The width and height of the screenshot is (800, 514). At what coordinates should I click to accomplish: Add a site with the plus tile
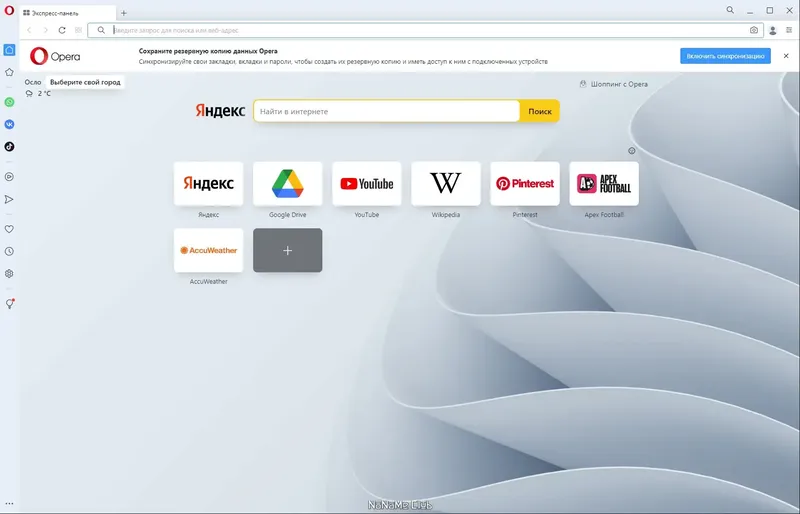288,250
